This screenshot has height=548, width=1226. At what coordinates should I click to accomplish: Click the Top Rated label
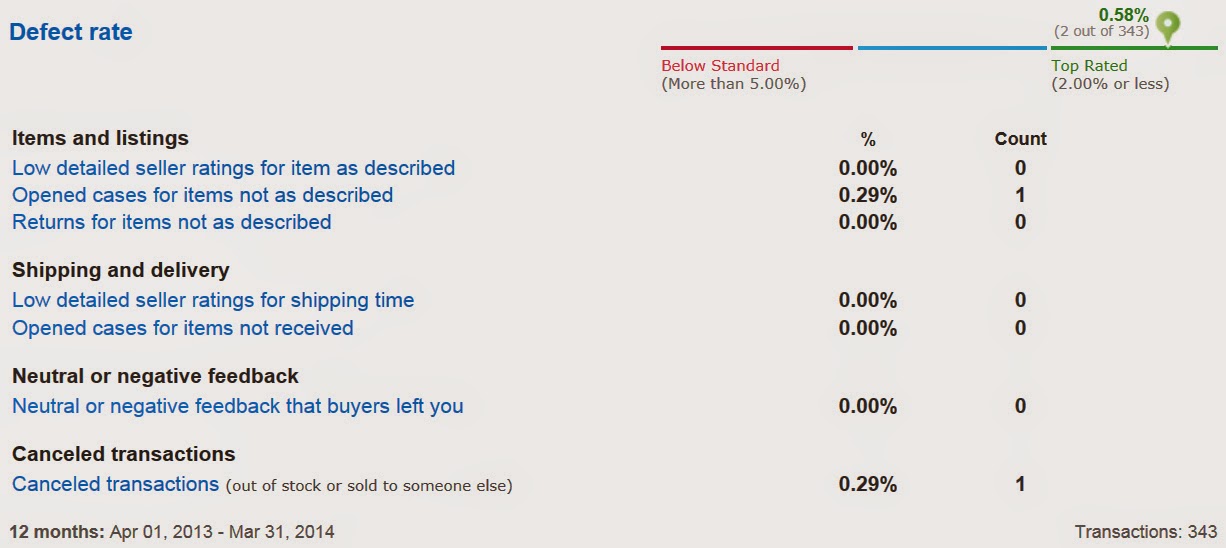click(x=1089, y=66)
